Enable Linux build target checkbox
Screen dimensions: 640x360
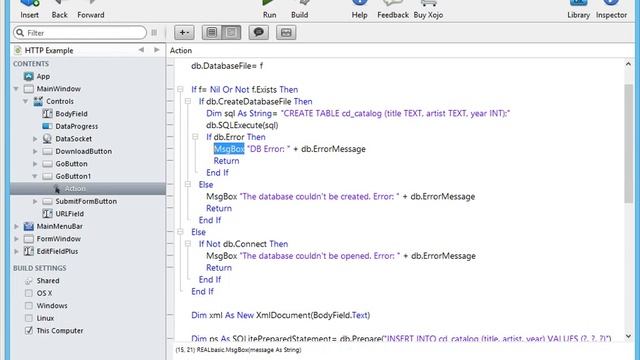[x=29, y=318]
